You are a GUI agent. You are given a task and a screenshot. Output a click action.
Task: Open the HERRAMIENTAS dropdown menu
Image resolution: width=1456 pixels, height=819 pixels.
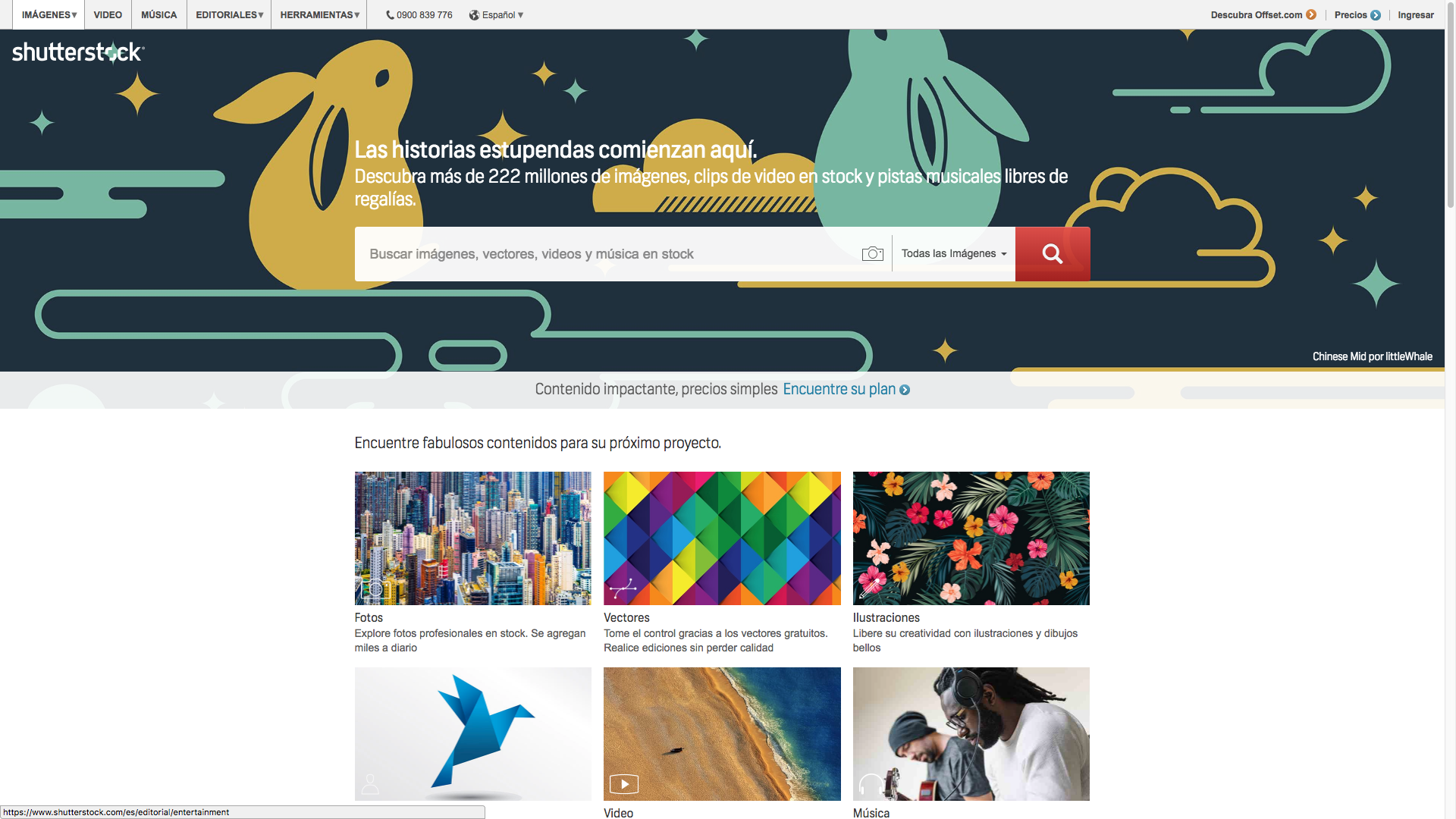pos(319,14)
